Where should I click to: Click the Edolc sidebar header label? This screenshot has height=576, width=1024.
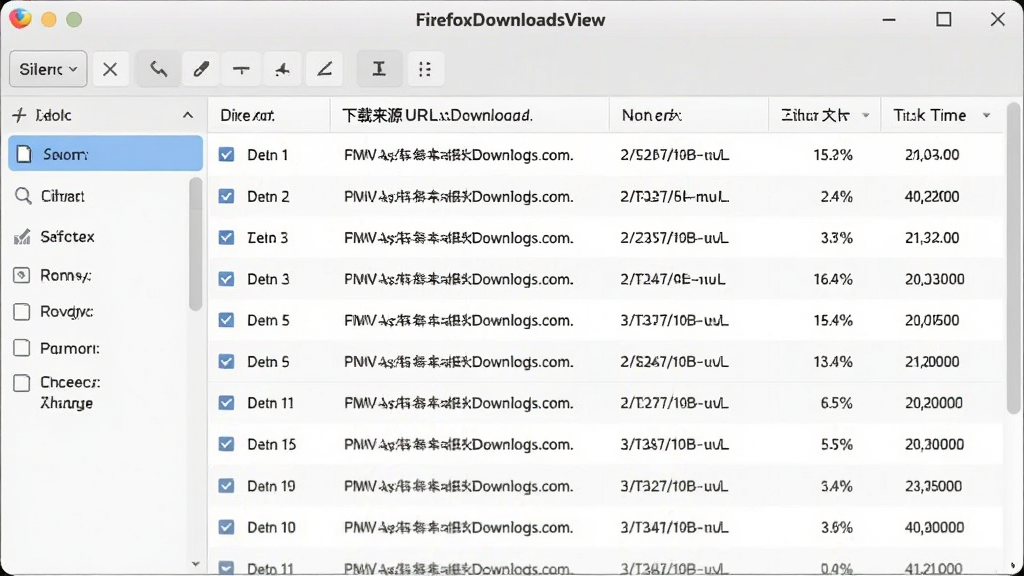pyautogui.click(x=54, y=116)
